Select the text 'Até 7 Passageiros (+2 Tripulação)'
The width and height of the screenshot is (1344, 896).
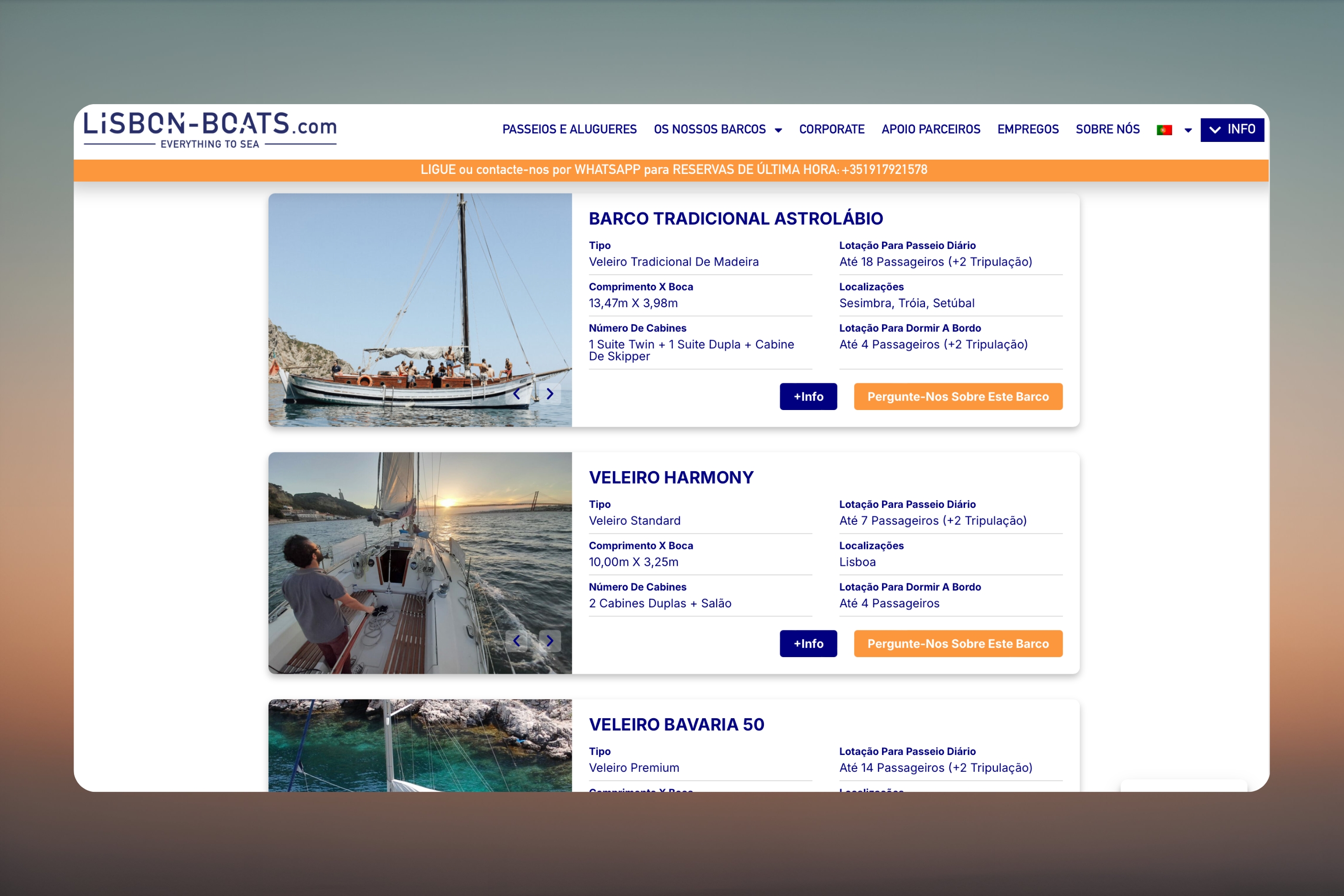pos(933,520)
